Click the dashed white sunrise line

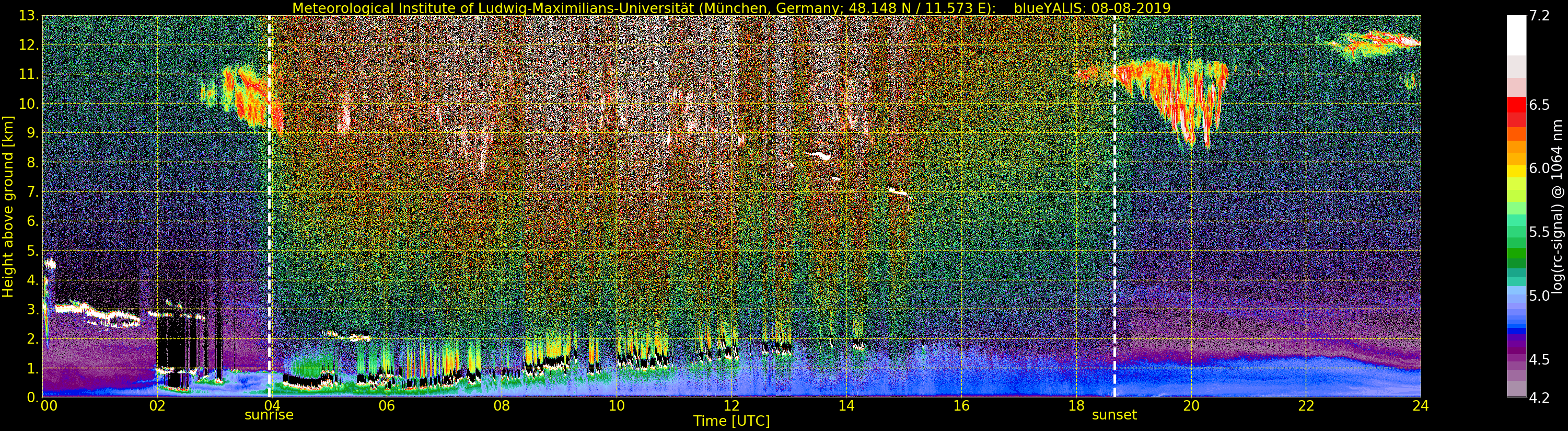(x=269, y=206)
